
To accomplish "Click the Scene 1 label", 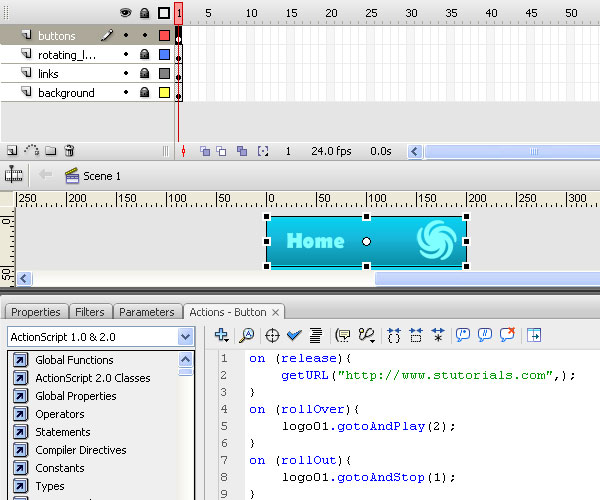I will point(102,176).
